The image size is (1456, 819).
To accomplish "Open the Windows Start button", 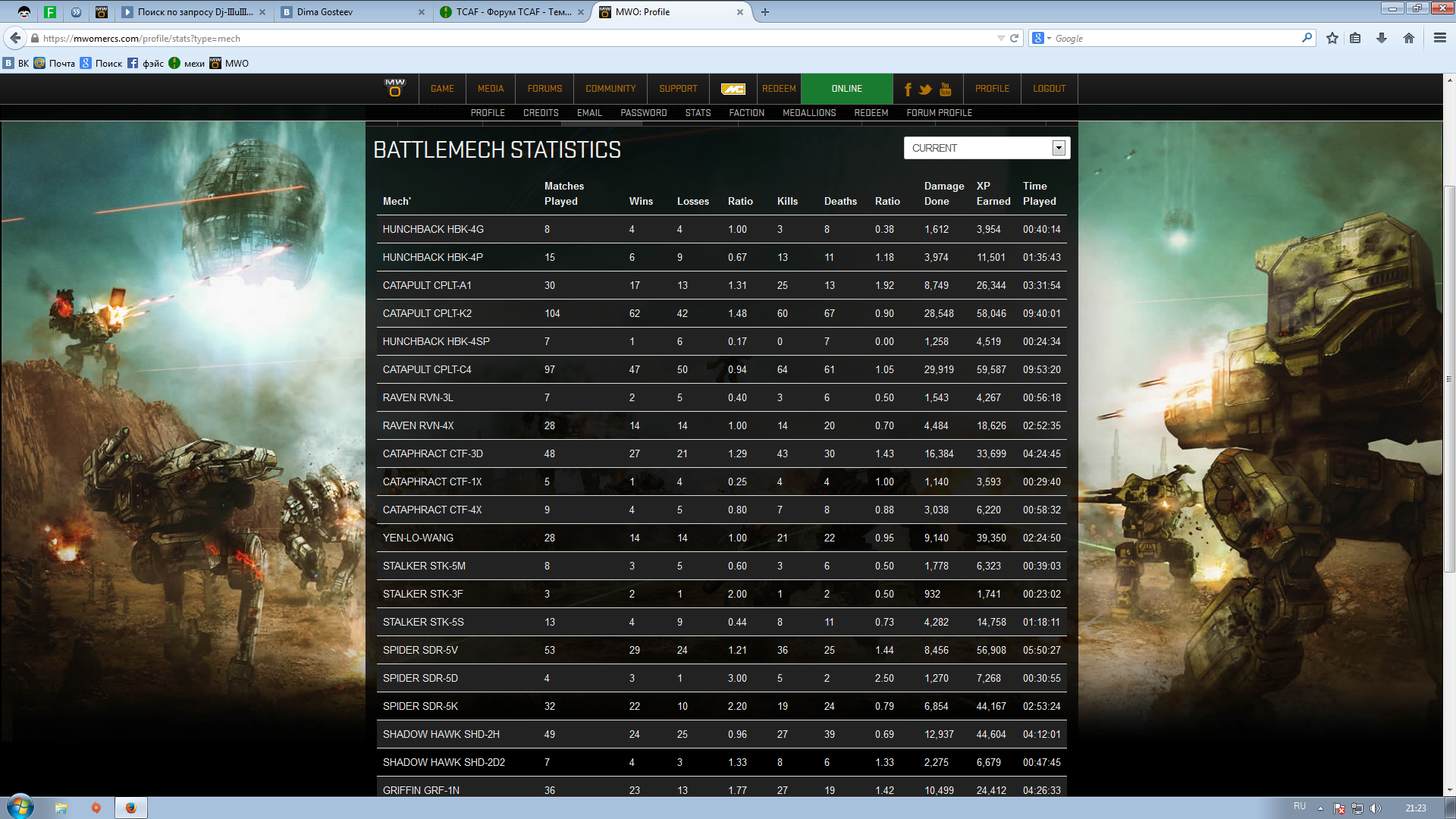I will (x=20, y=807).
